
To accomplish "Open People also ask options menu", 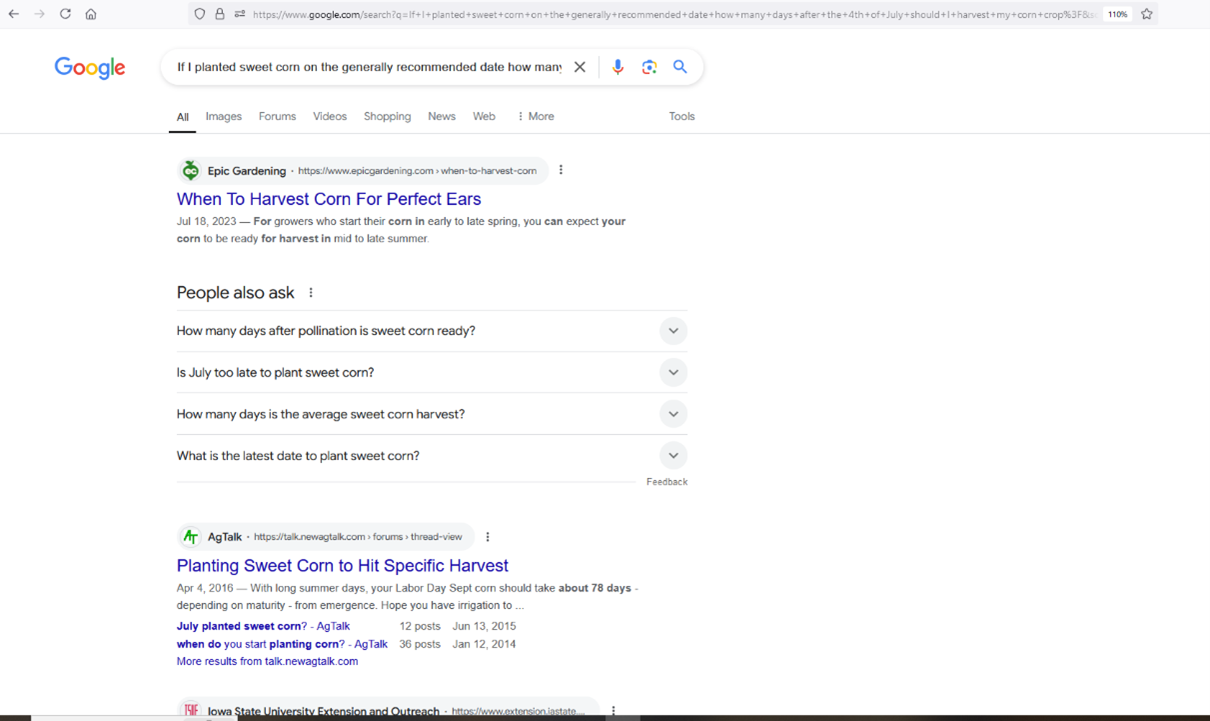I will 311,293.
